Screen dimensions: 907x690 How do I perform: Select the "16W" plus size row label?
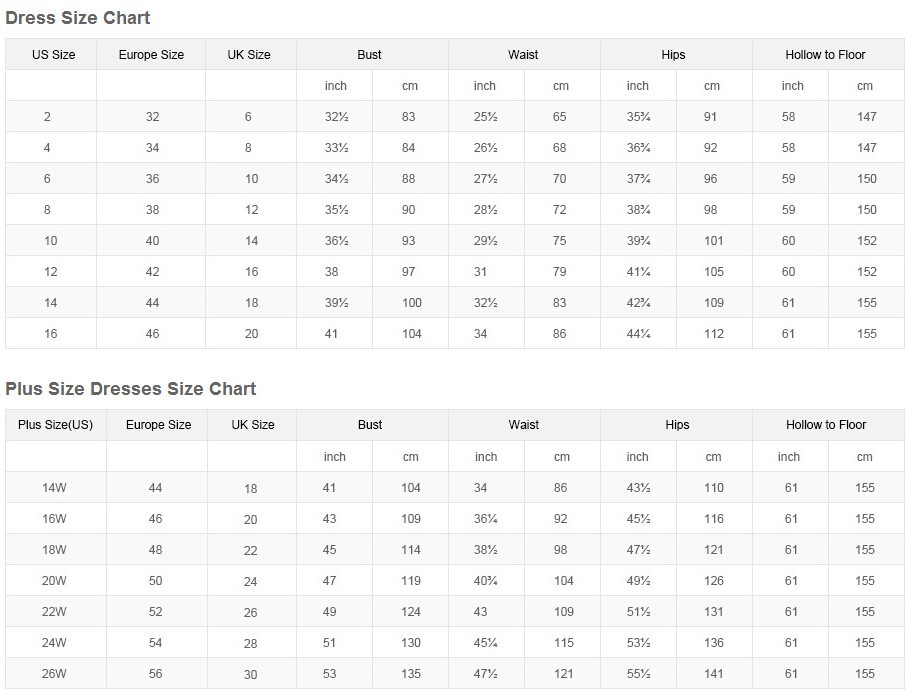[54, 519]
